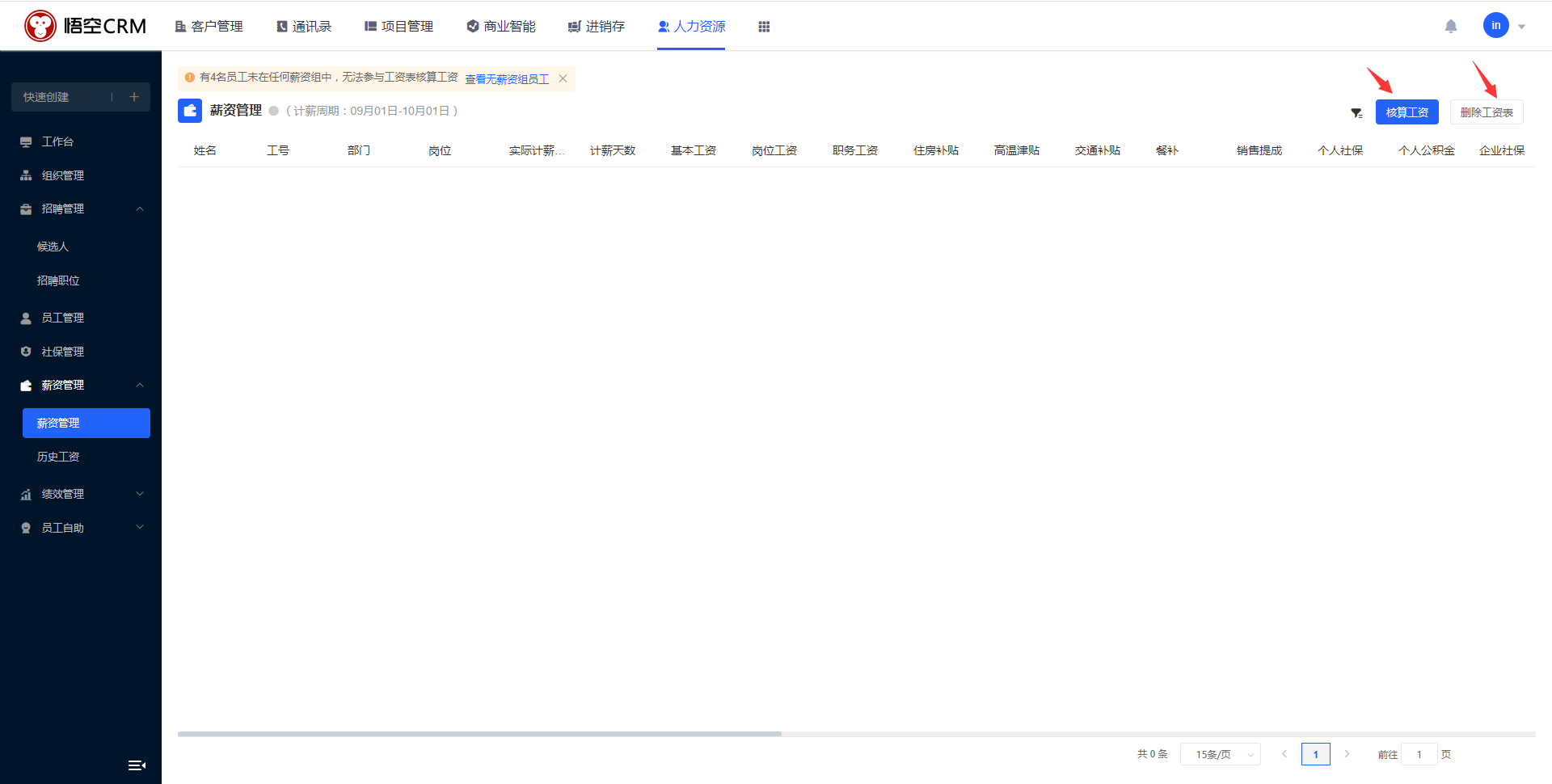Click the 招聘管理 briefcase icon
Screen dimensions: 1552x784
click(26, 209)
